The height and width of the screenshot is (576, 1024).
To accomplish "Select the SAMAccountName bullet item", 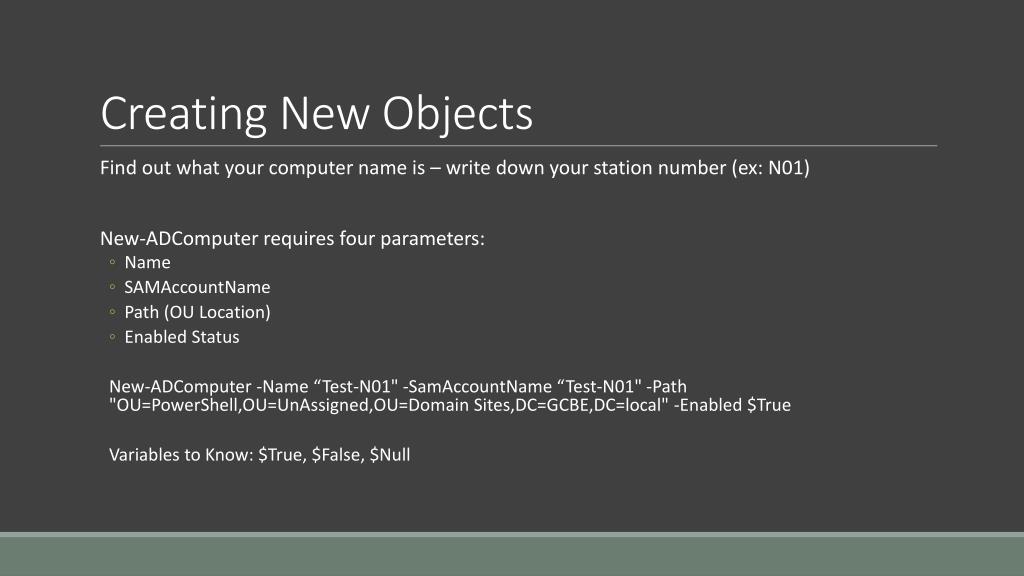I will [x=197, y=287].
